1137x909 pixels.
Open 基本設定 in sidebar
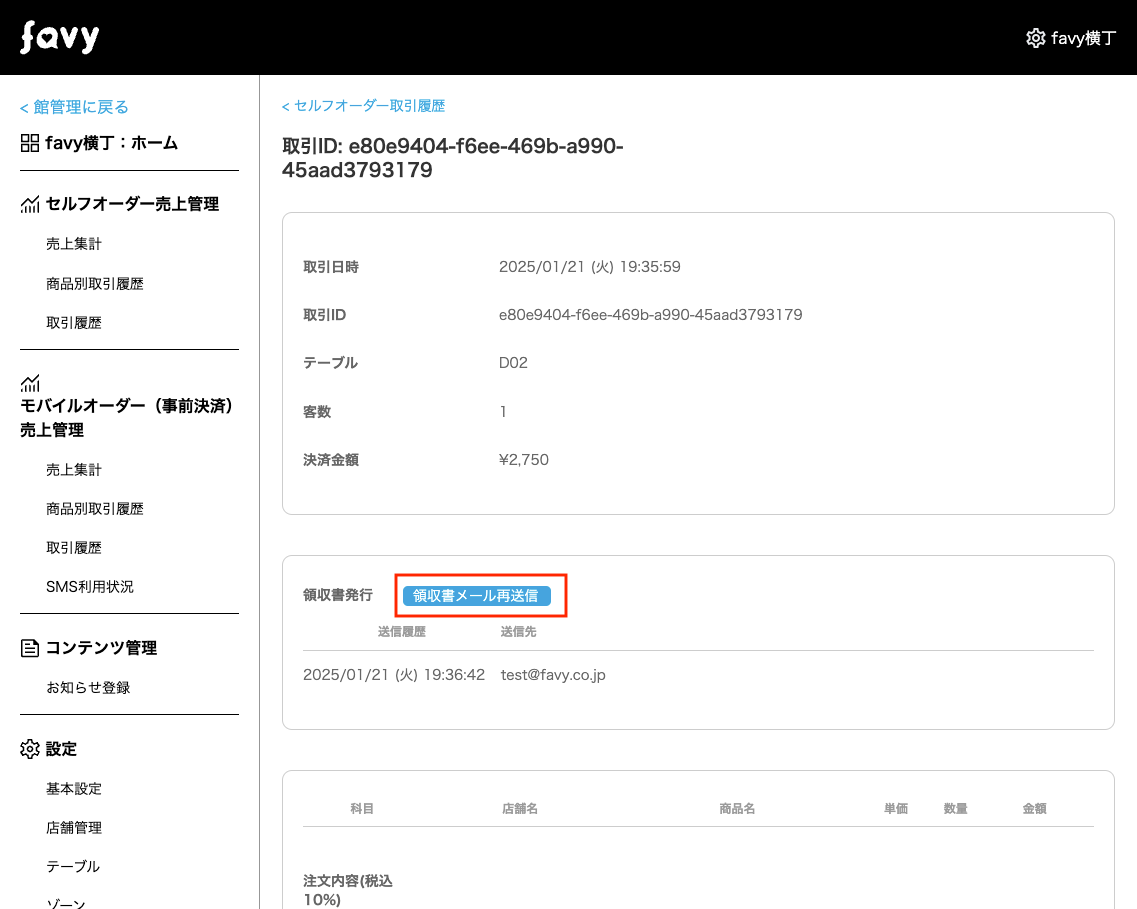74,789
